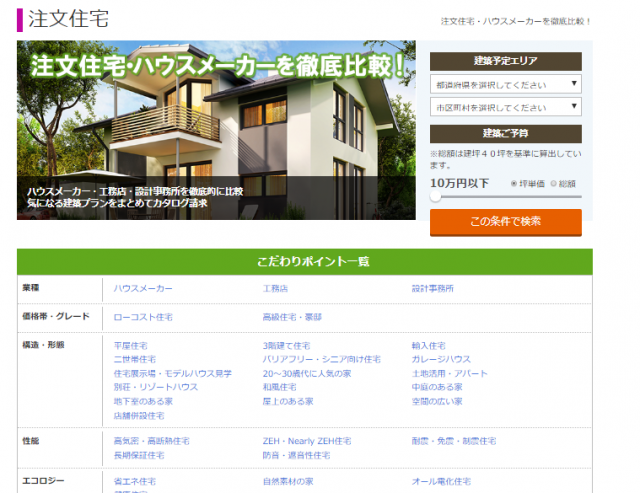Select the 坪単価 radio button
This screenshot has width=640, height=493.
pyautogui.click(x=515, y=183)
